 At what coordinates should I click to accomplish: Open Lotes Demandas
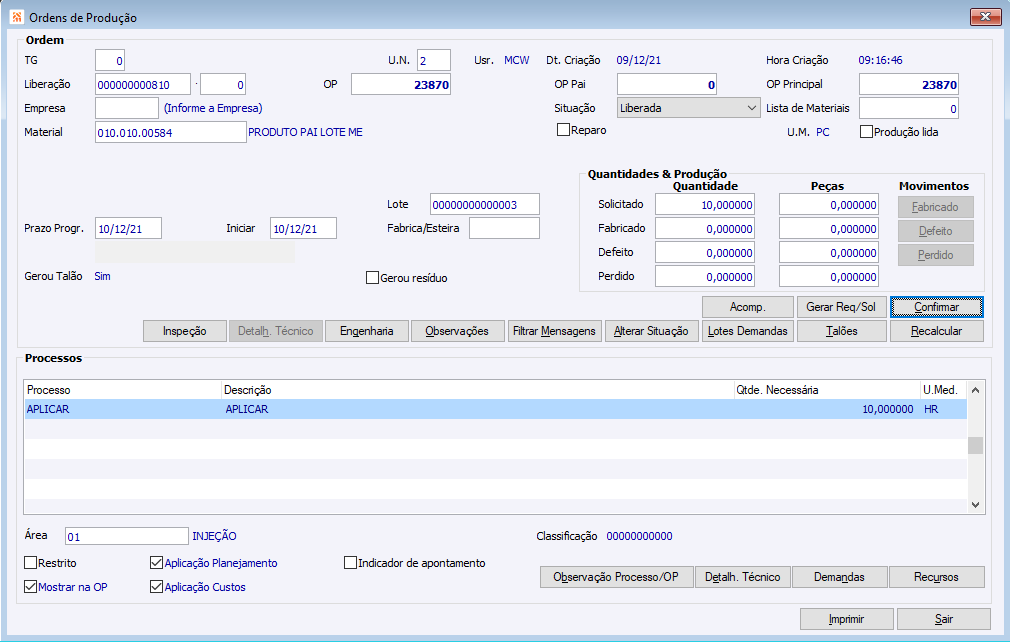(x=747, y=331)
